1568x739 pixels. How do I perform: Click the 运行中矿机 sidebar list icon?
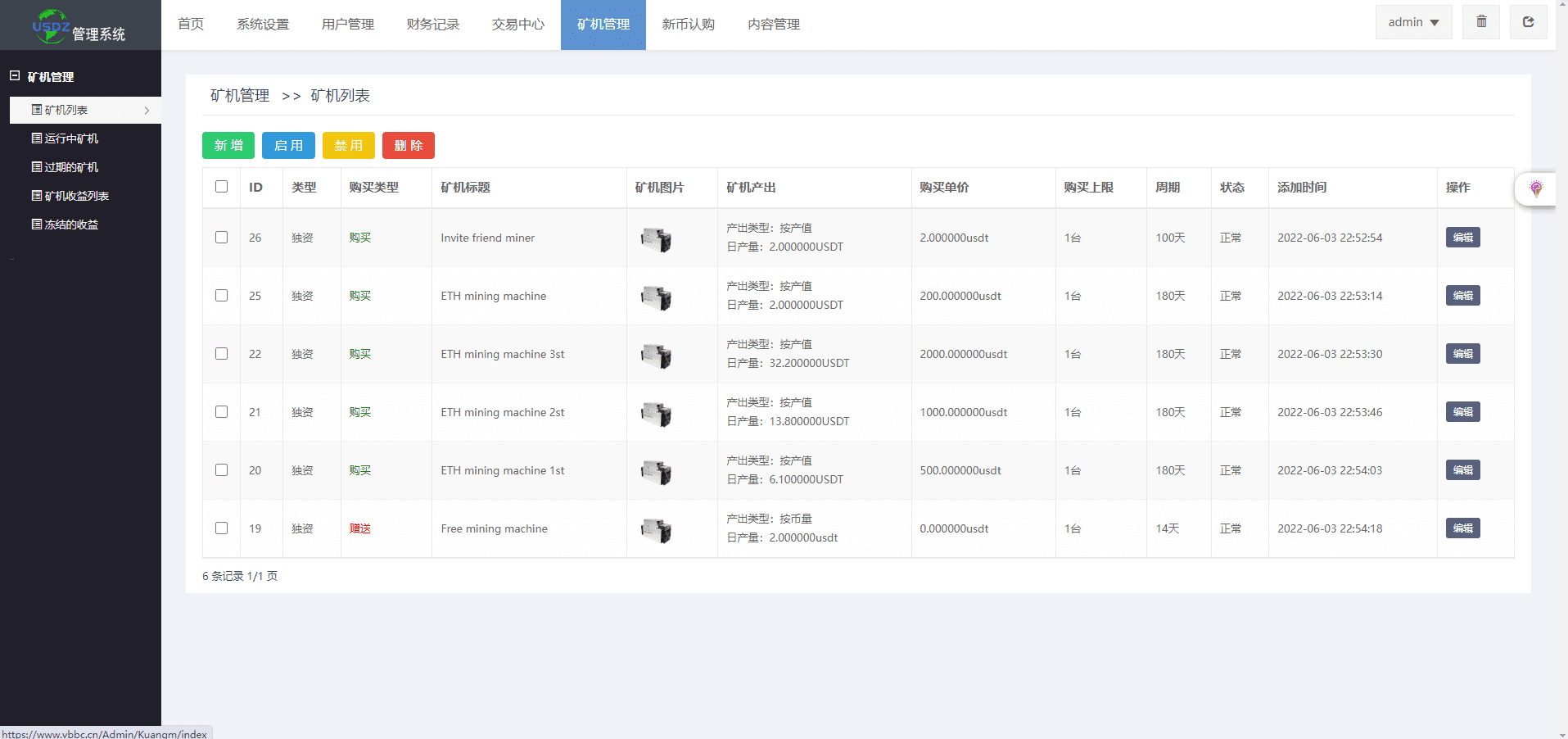pyautogui.click(x=36, y=138)
